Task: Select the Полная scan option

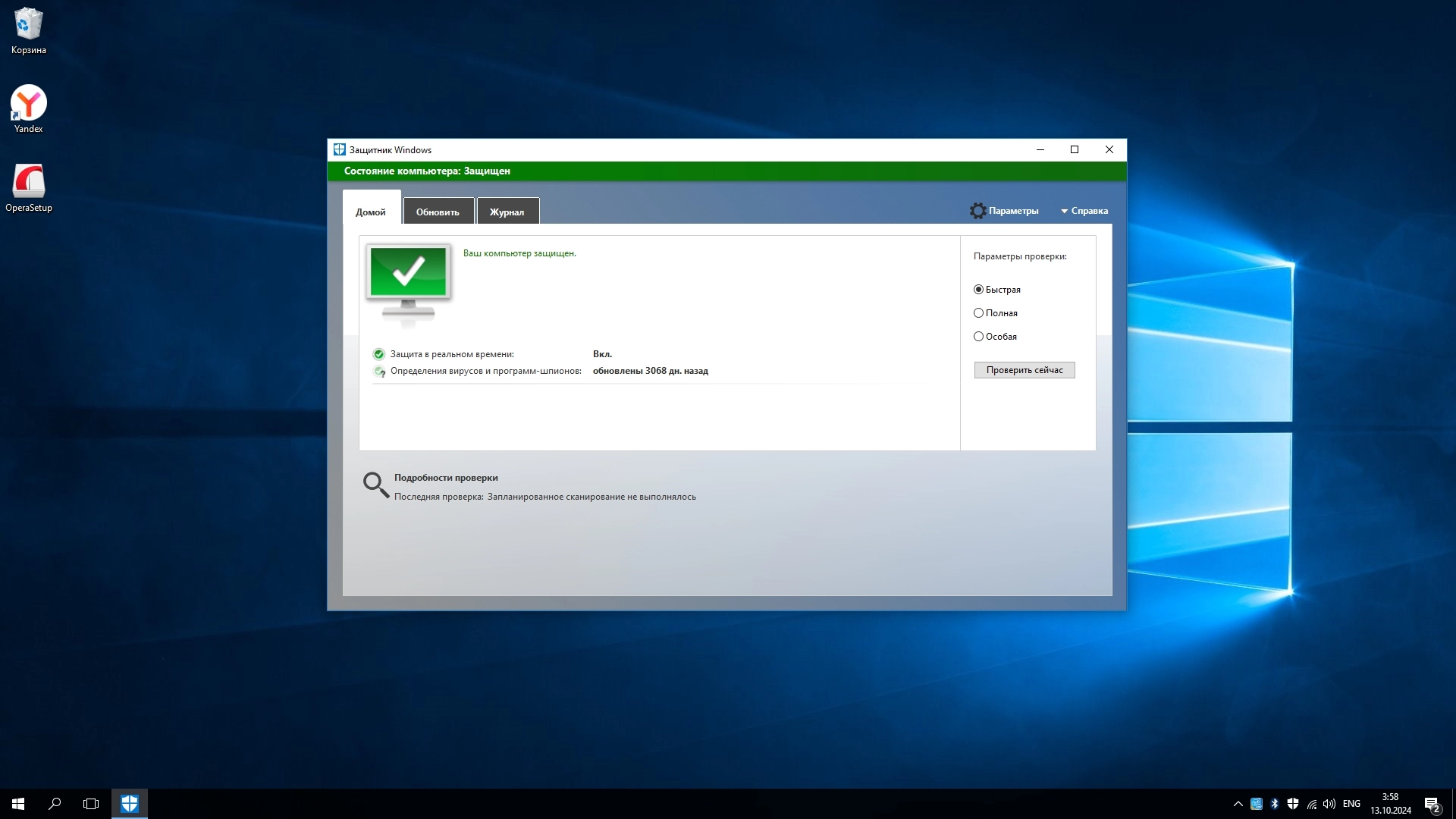Action: (x=978, y=313)
